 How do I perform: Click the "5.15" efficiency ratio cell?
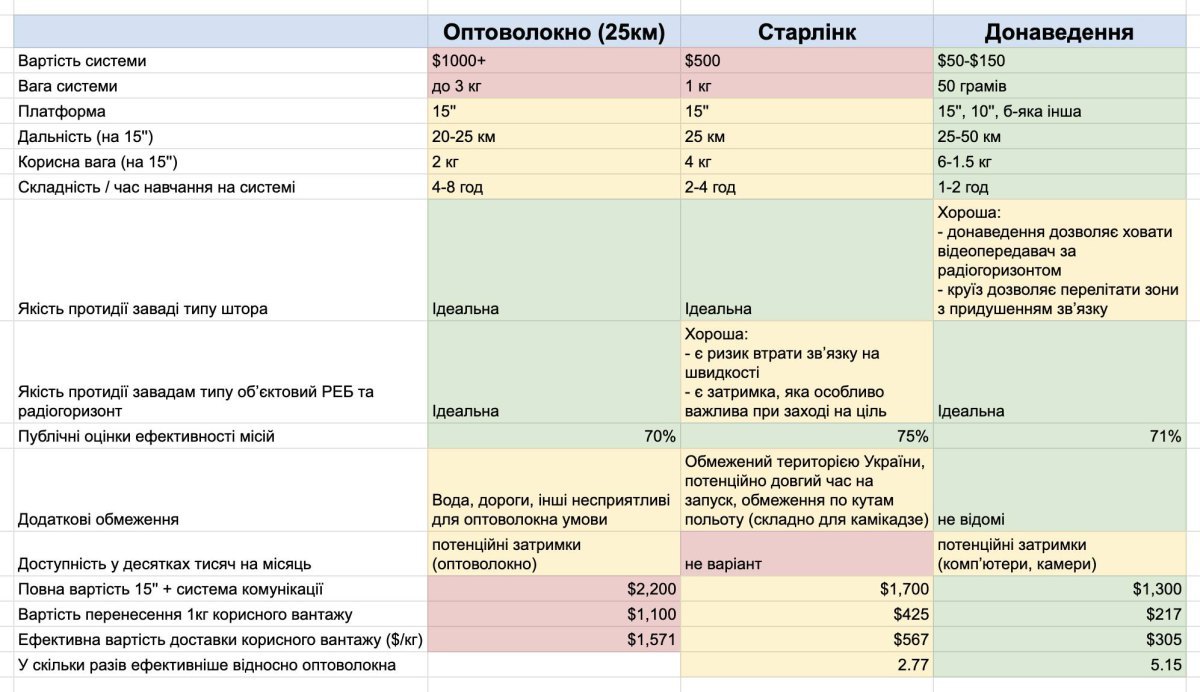pos(1066,665)
